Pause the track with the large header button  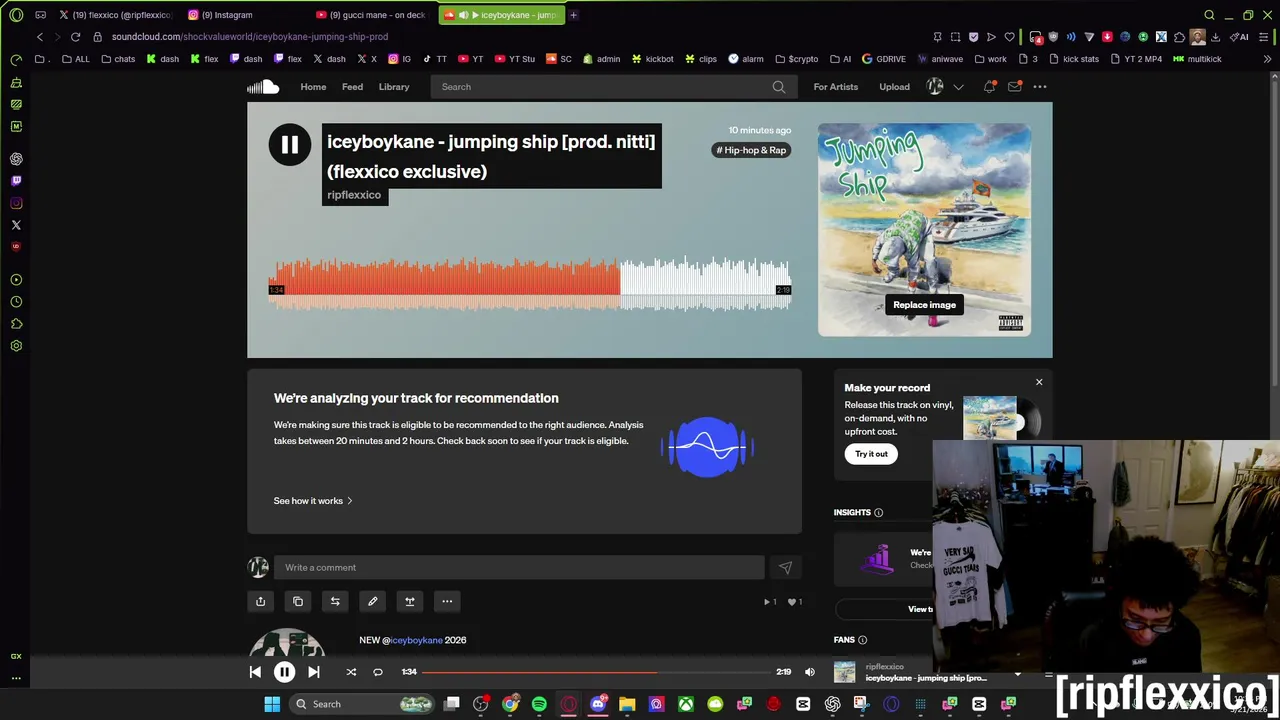tap(290, 145)
